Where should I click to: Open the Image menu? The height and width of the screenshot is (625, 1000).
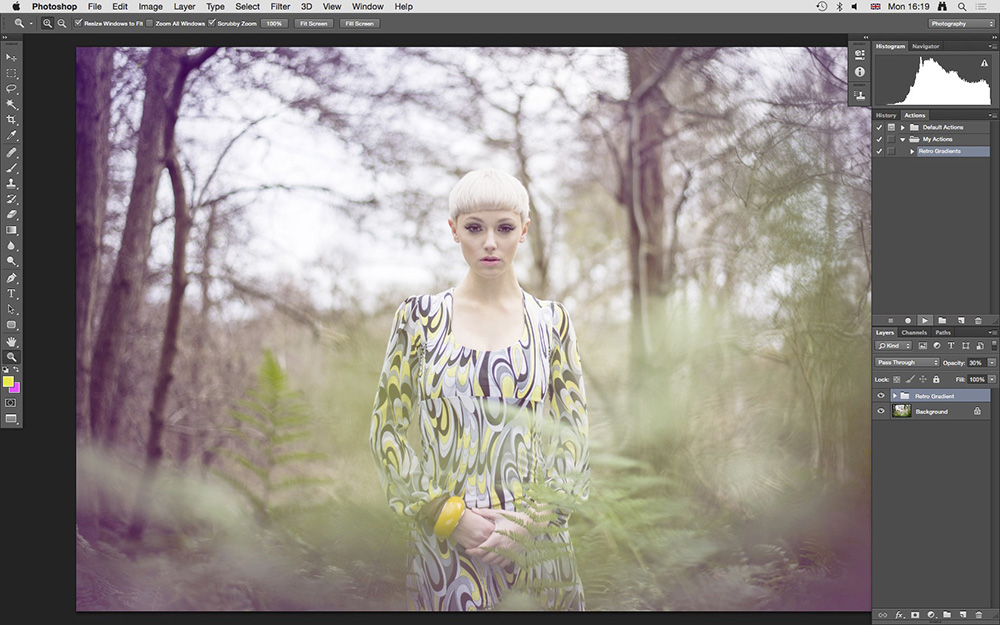point(151,6)
